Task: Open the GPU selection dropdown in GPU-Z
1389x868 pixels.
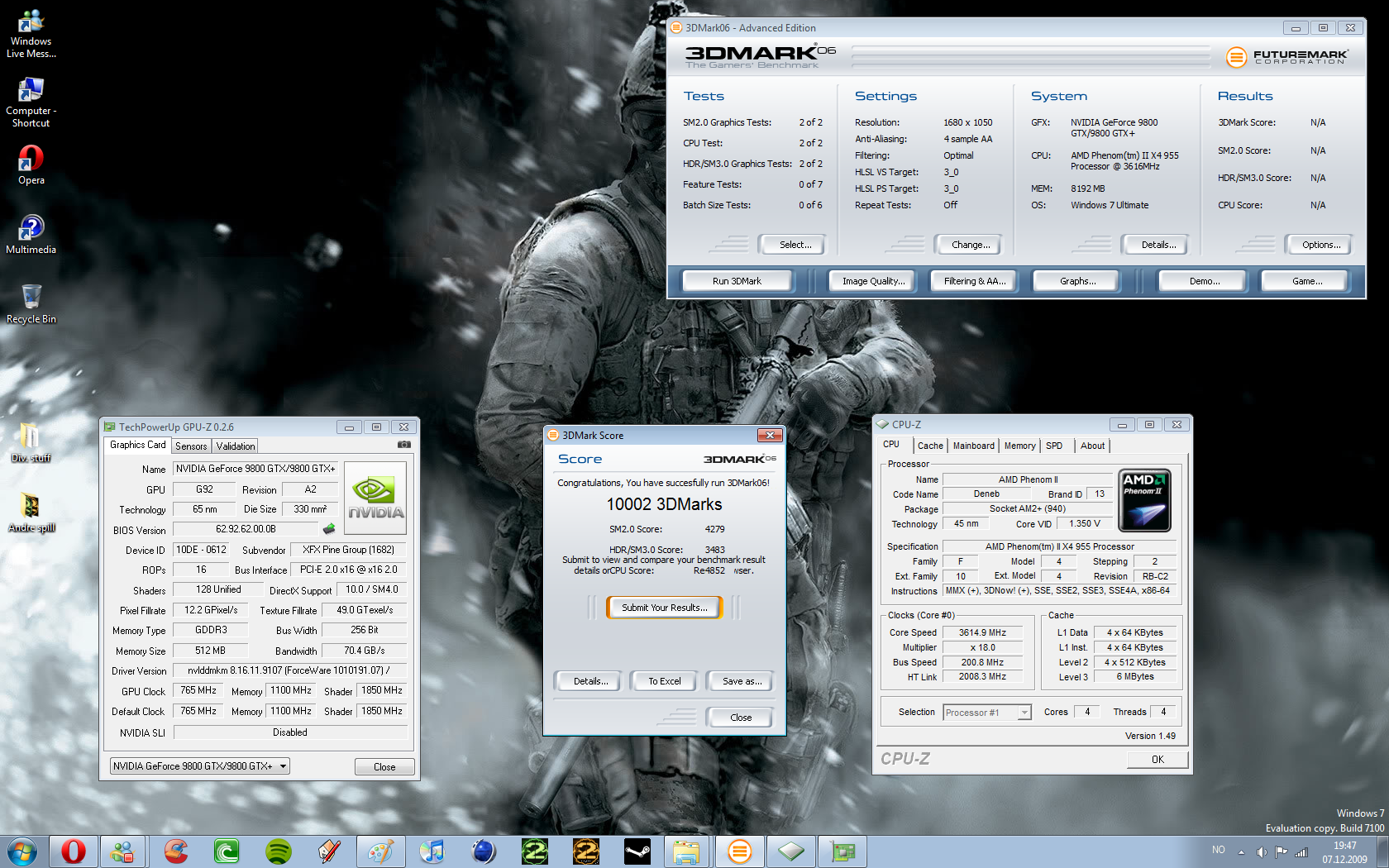Action: coord(199,766)
